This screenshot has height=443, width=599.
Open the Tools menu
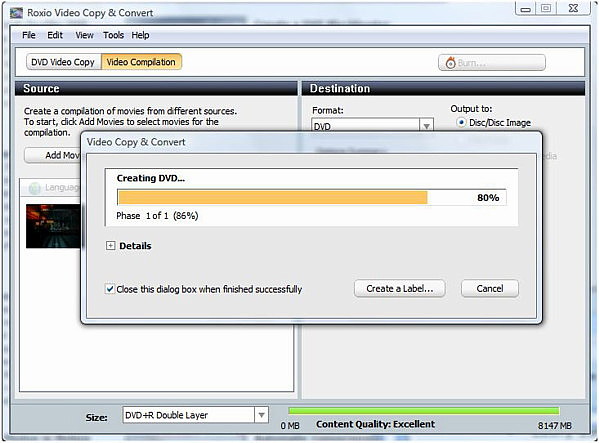[113, 35]
